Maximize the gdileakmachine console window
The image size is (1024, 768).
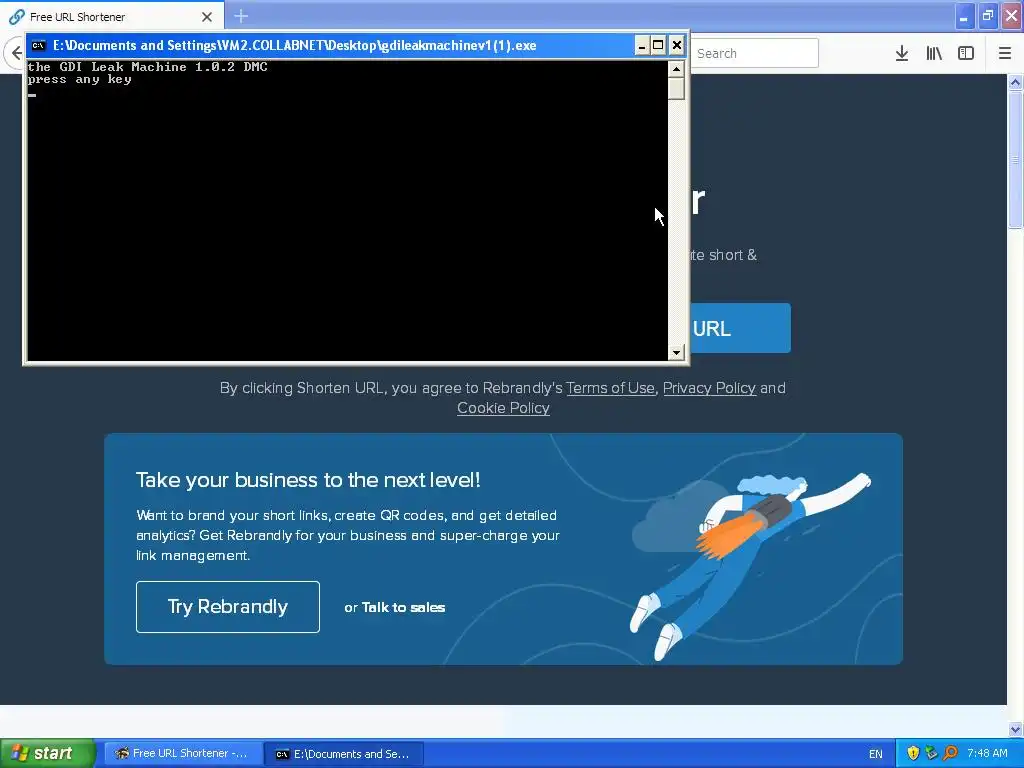658,45
